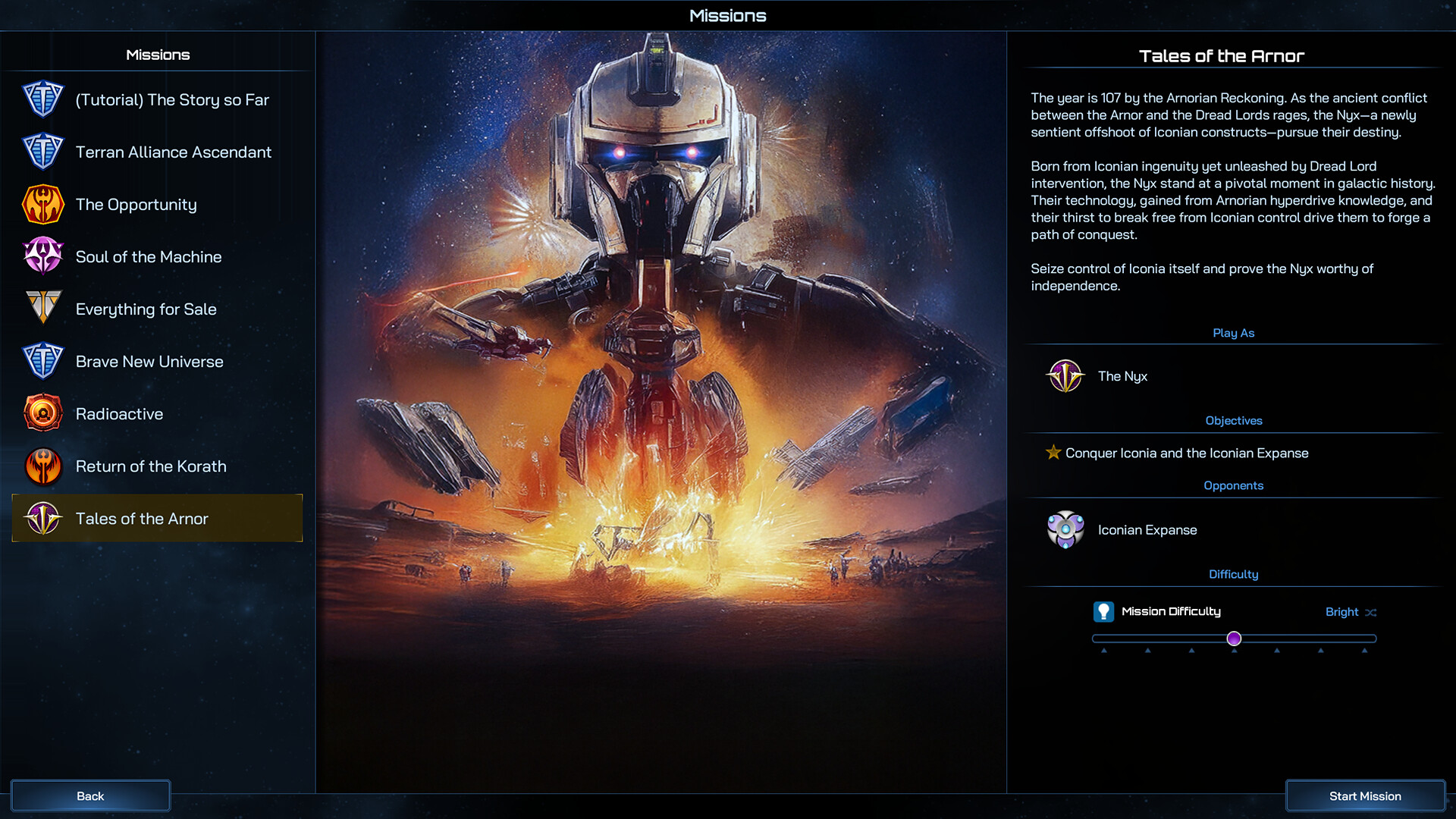Click The Nyx faction icon under Play As
Image resolution: width=1456 pixels, height=819 pixels.
click(1065, 376)
